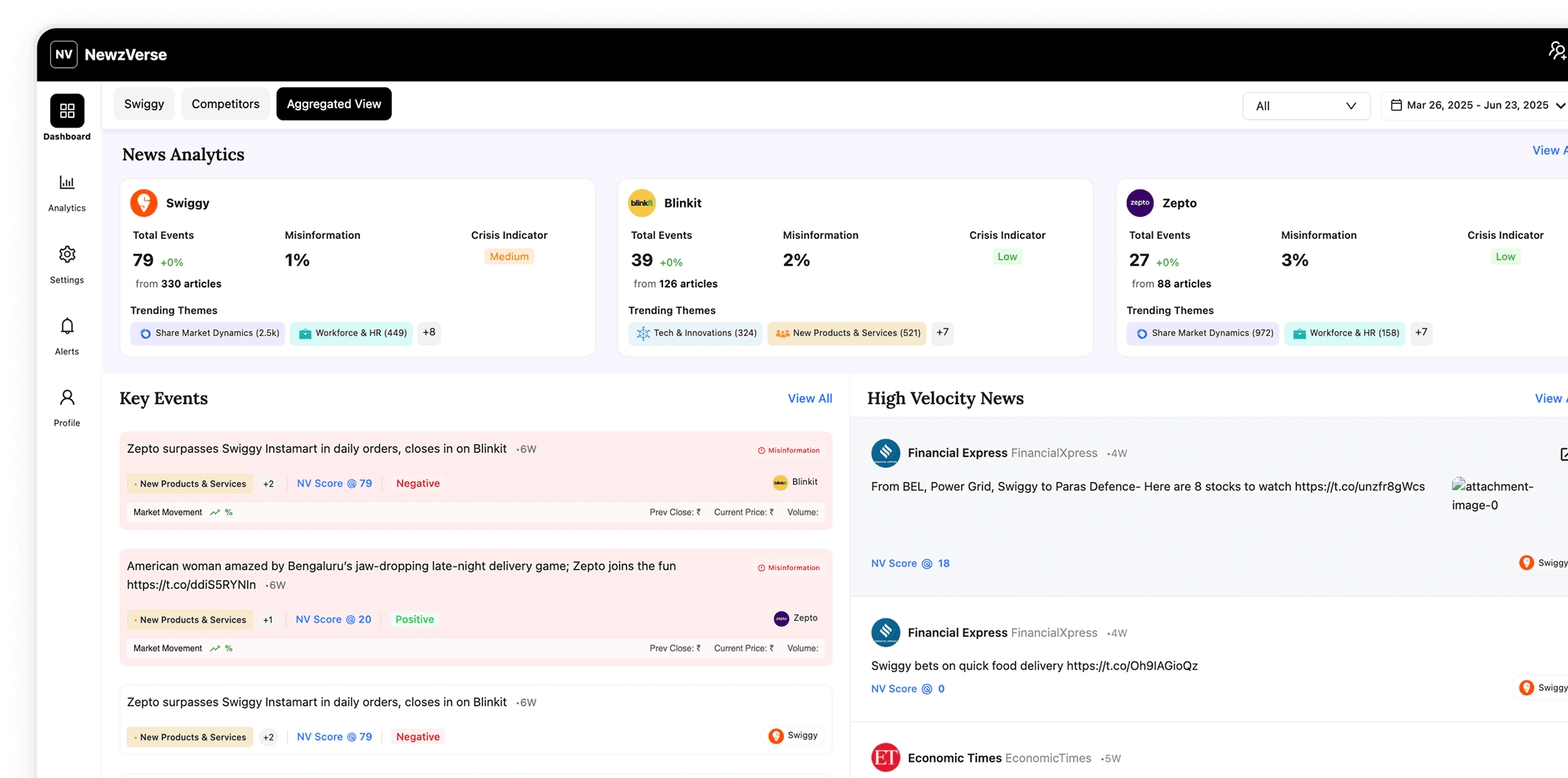Click the Swiggy tag on third key event

[x=793, y=736]
